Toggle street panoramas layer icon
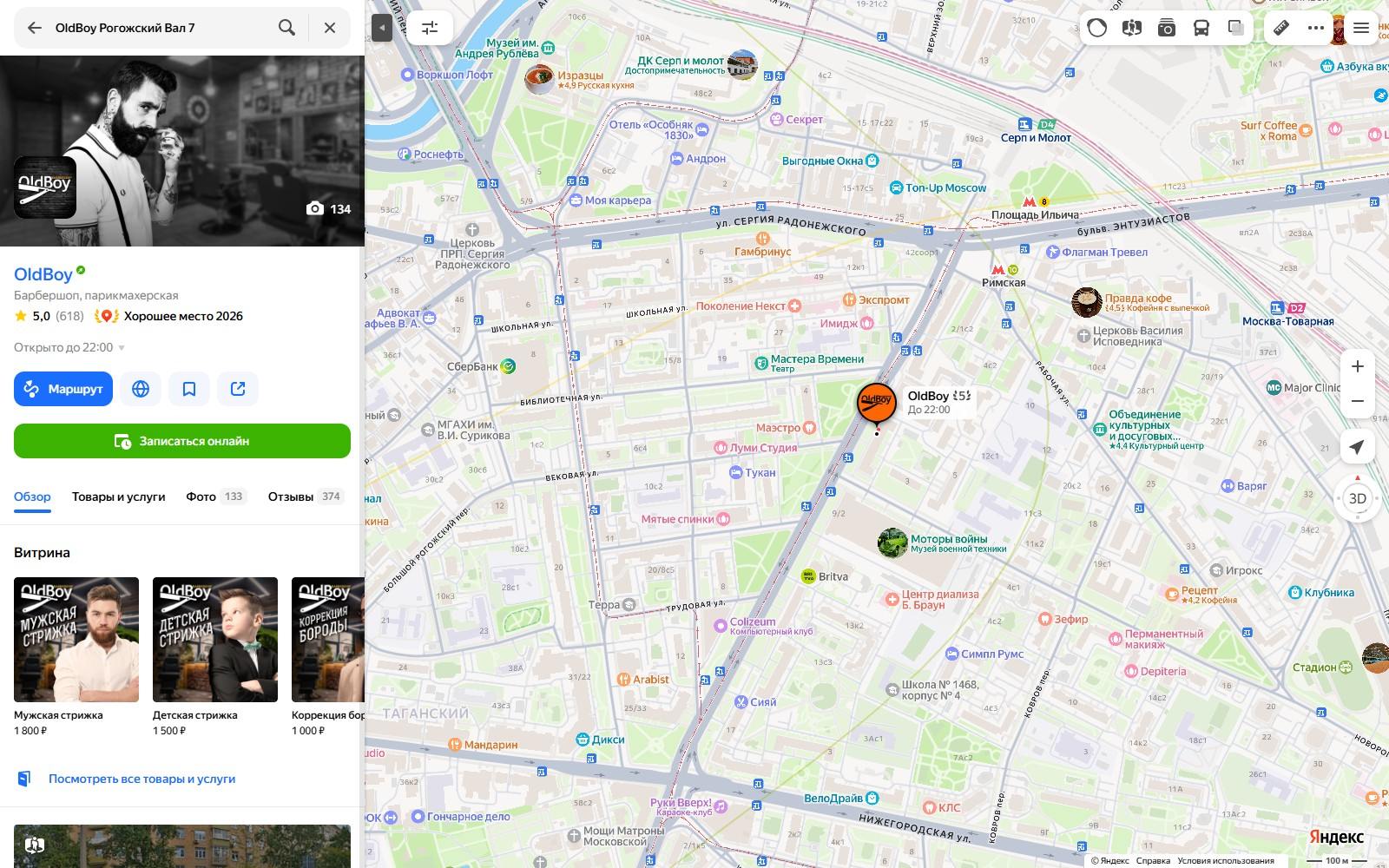The width and height of the screenshot is (1389, 868). 1131,28
